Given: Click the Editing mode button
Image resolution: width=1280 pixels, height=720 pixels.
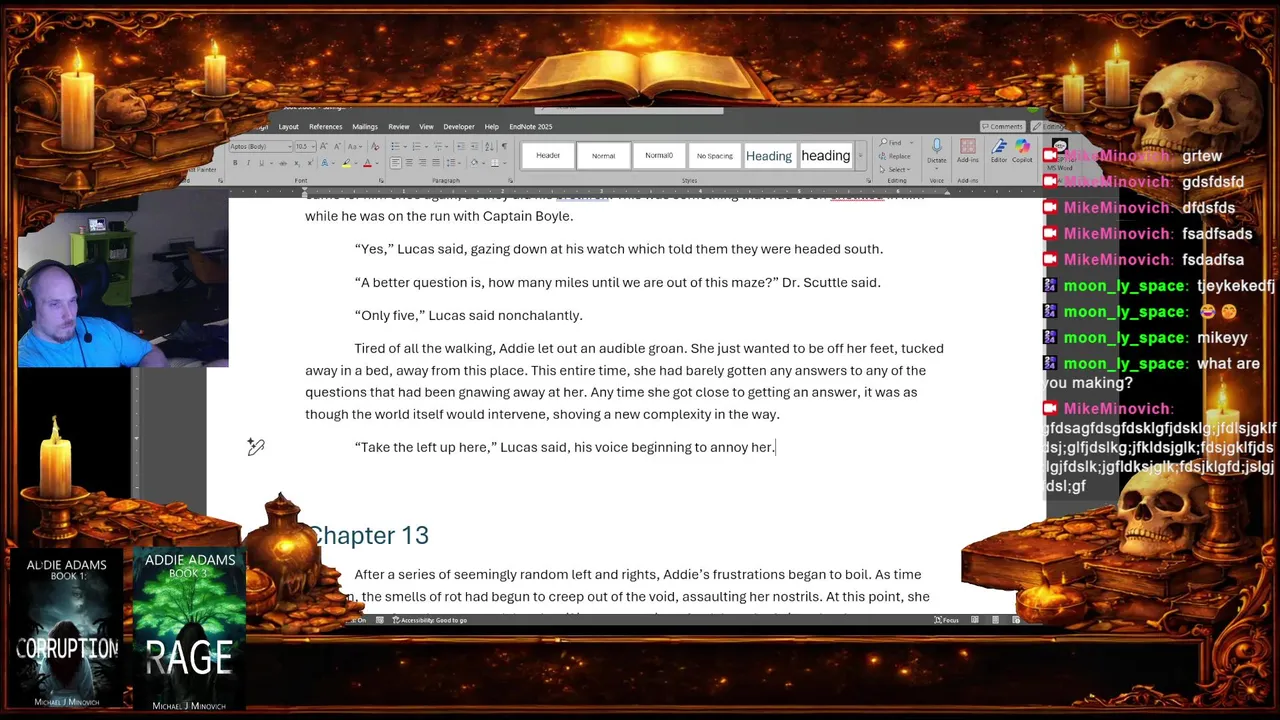Looking at the screenshot, I should pos(1049,127).
